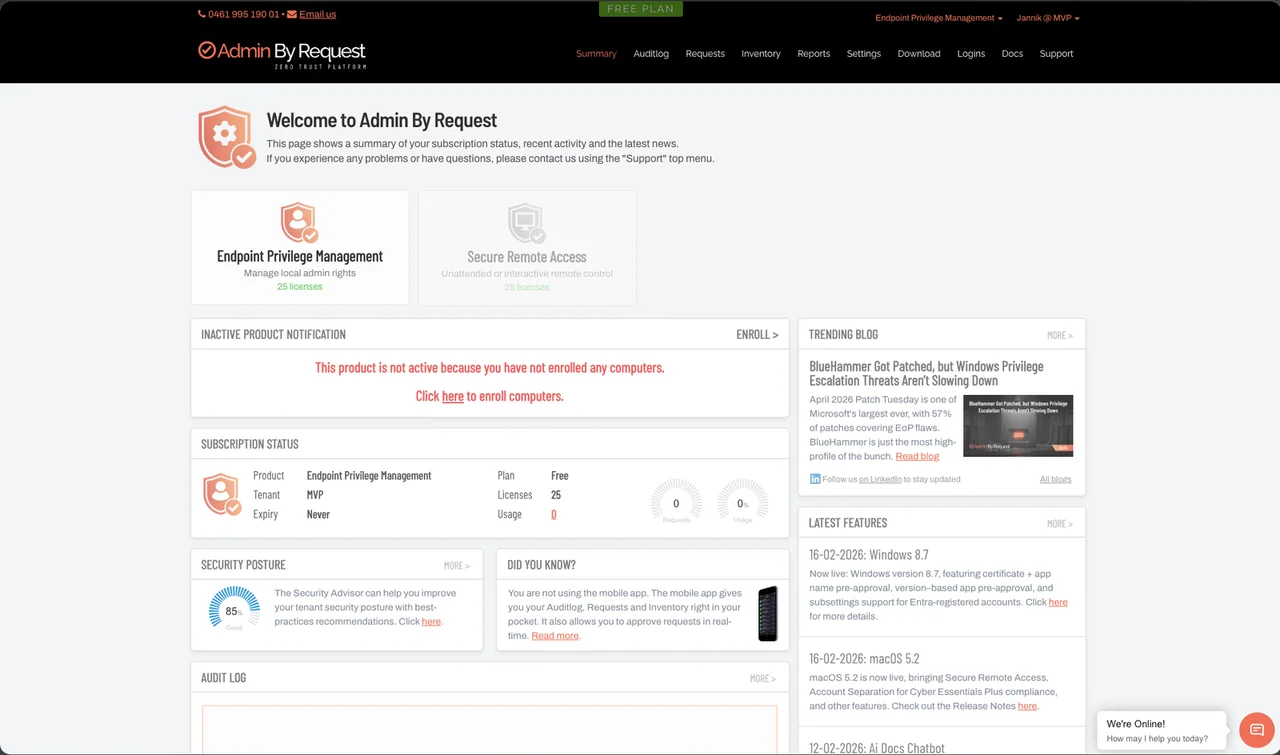The width and height of the screenshot is (1280, 755).
Task: Click the FREE PLAN badge
Action: click(x=641, y=9)
